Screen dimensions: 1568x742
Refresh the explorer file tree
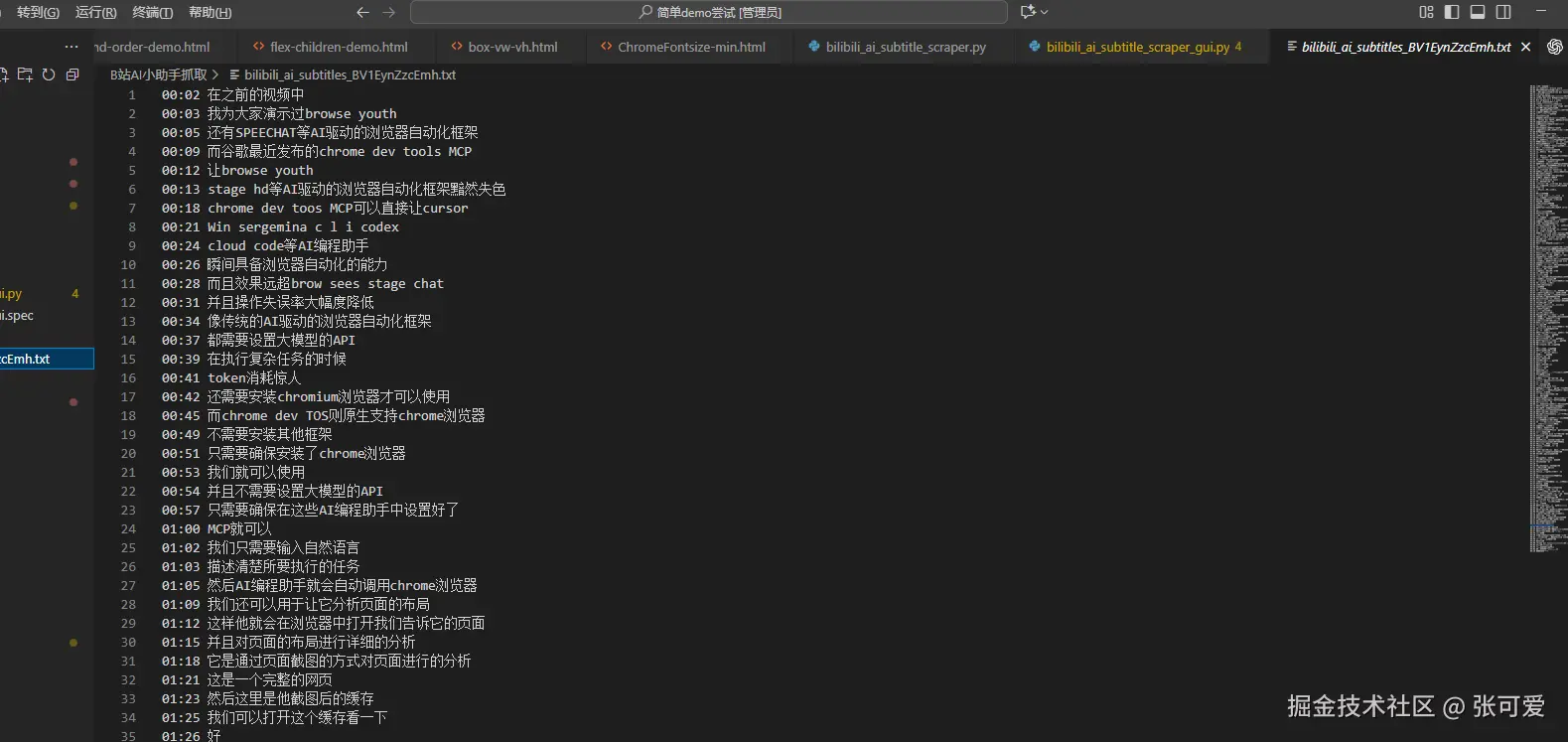(49, 74)
